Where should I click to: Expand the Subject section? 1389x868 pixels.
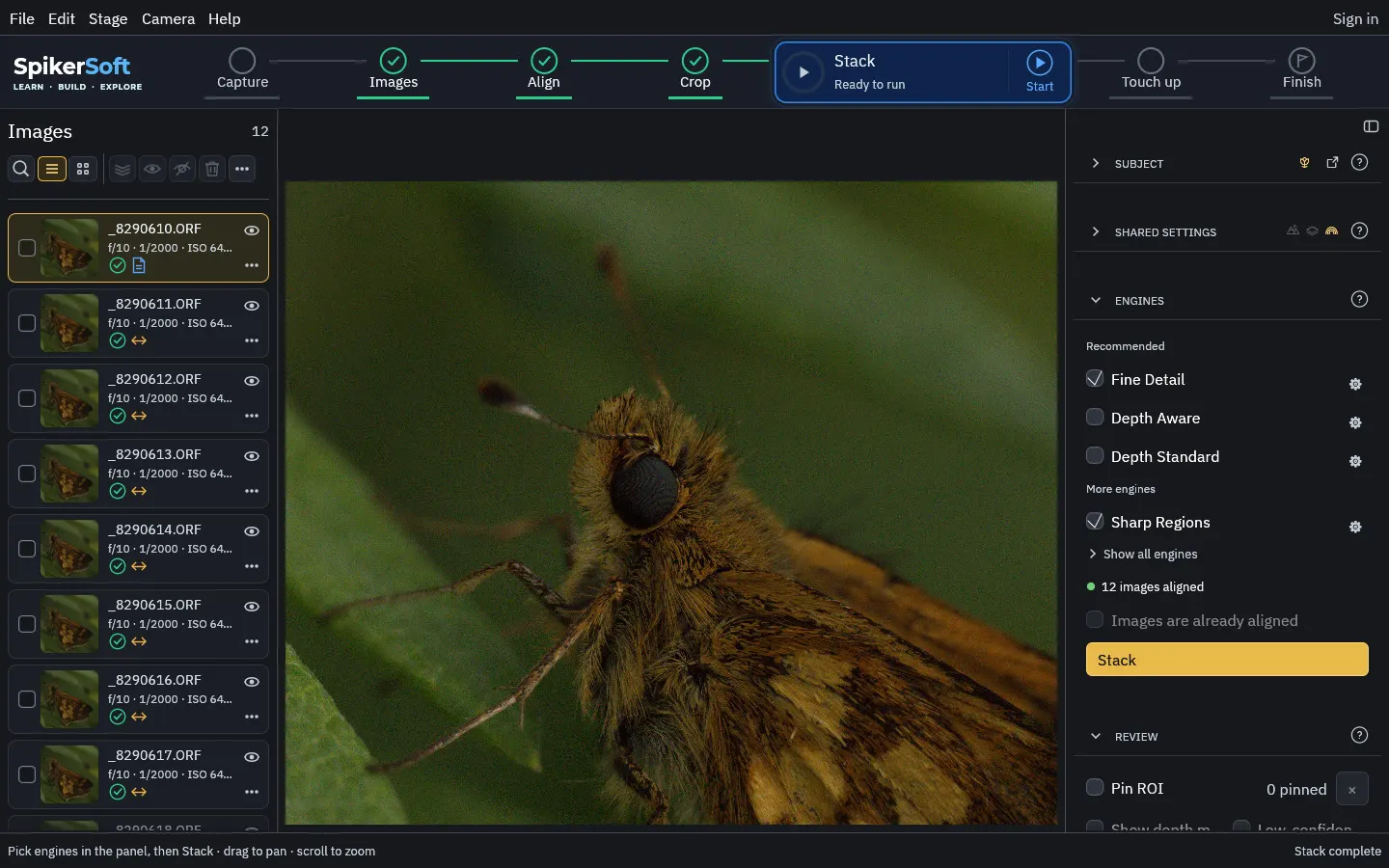1096,163
